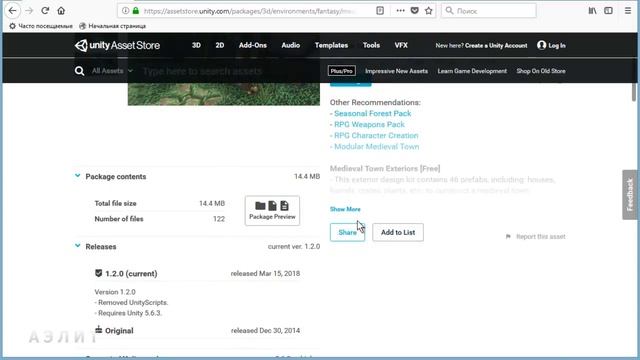Click the Unity Asset Store logo
The image size is (640, 360).
(x=117, y=45)
